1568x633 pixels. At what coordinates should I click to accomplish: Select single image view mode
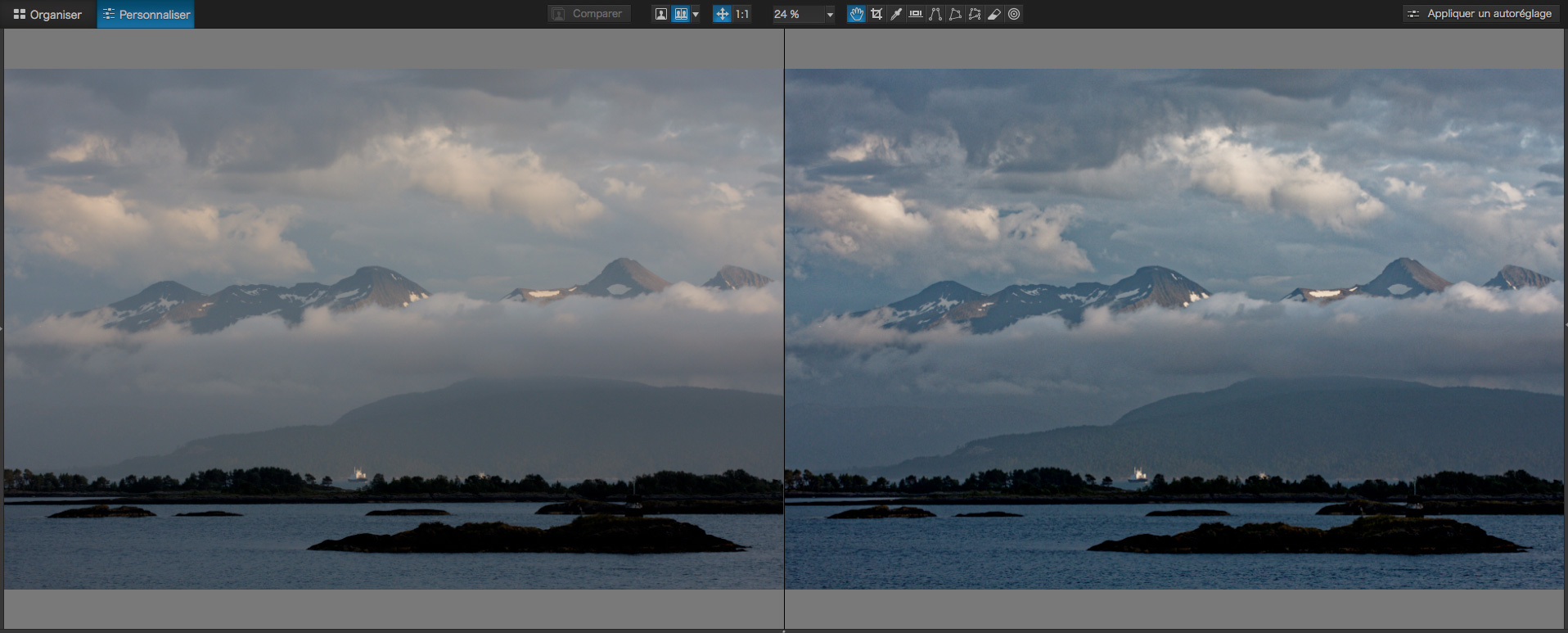tap(660, 14)
